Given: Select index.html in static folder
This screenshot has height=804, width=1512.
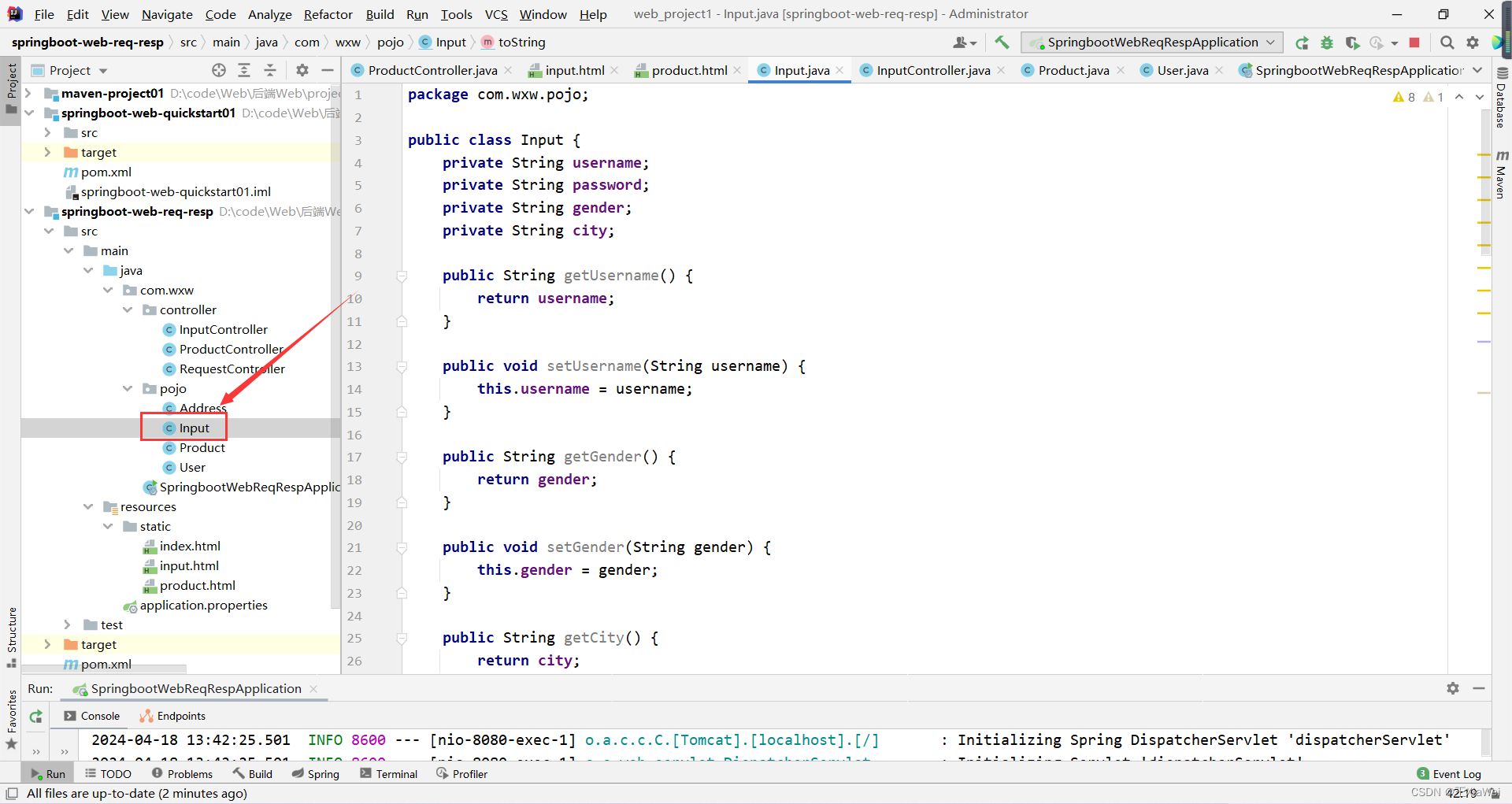Looking at the screenshot, I should (x=190, y=546).
